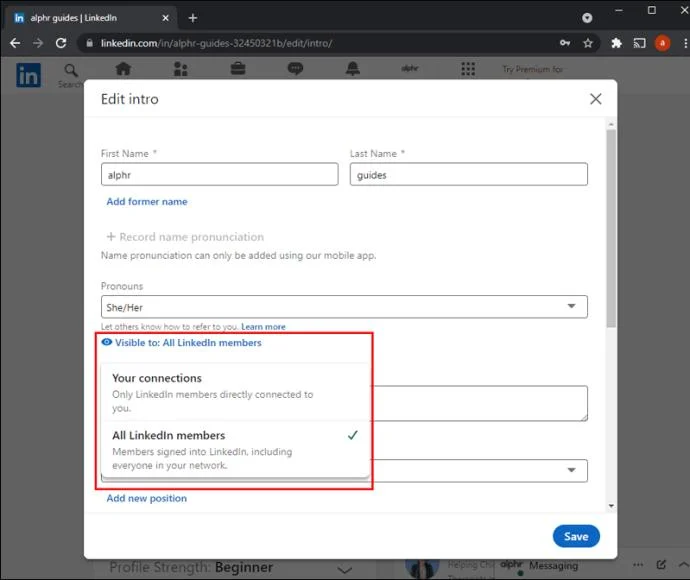Image resolution: width=690 pixels, height=580 pixels.
Task: Open Learn more link under Pronouns
Action: point(263,327)
